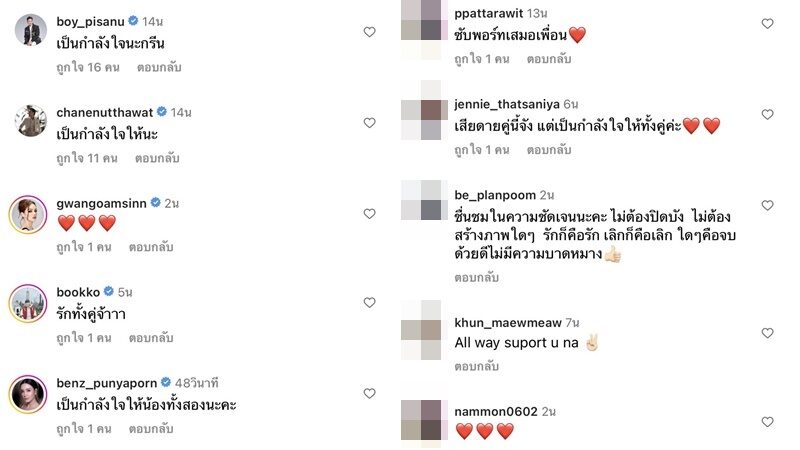Click ตอบกลับ under khun_maewmeaw's comment

(x=477, y=366)
